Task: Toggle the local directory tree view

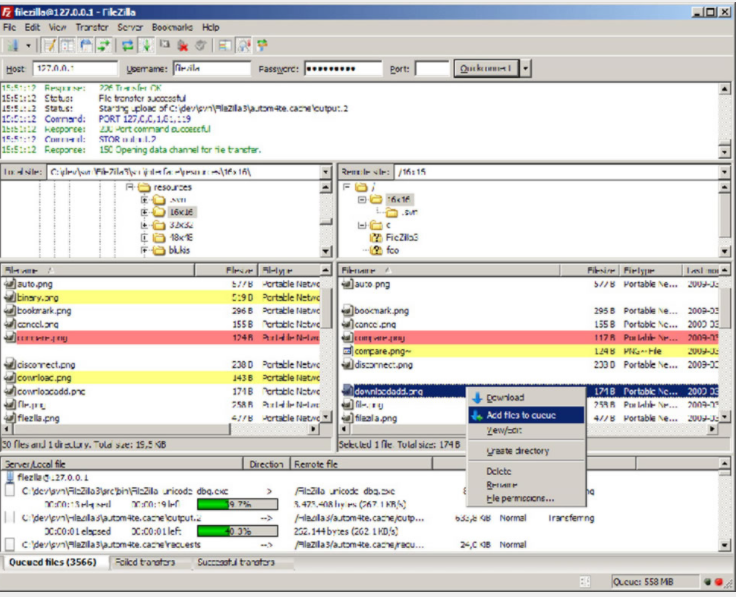Action: 66,45
